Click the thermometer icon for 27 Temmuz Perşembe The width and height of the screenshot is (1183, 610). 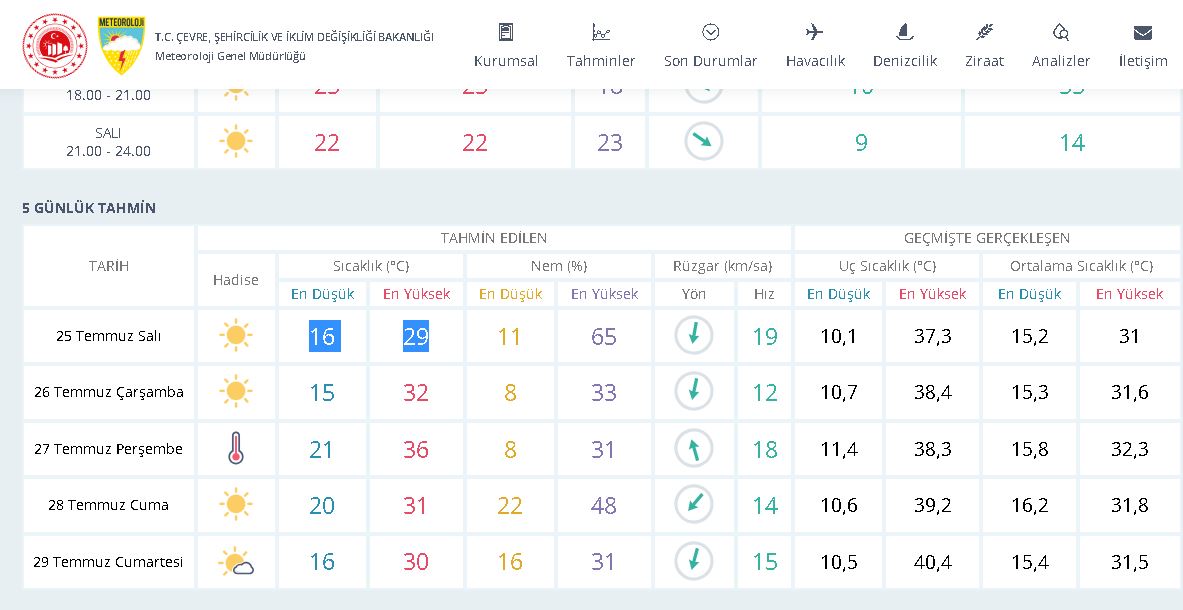click(236, 449)
